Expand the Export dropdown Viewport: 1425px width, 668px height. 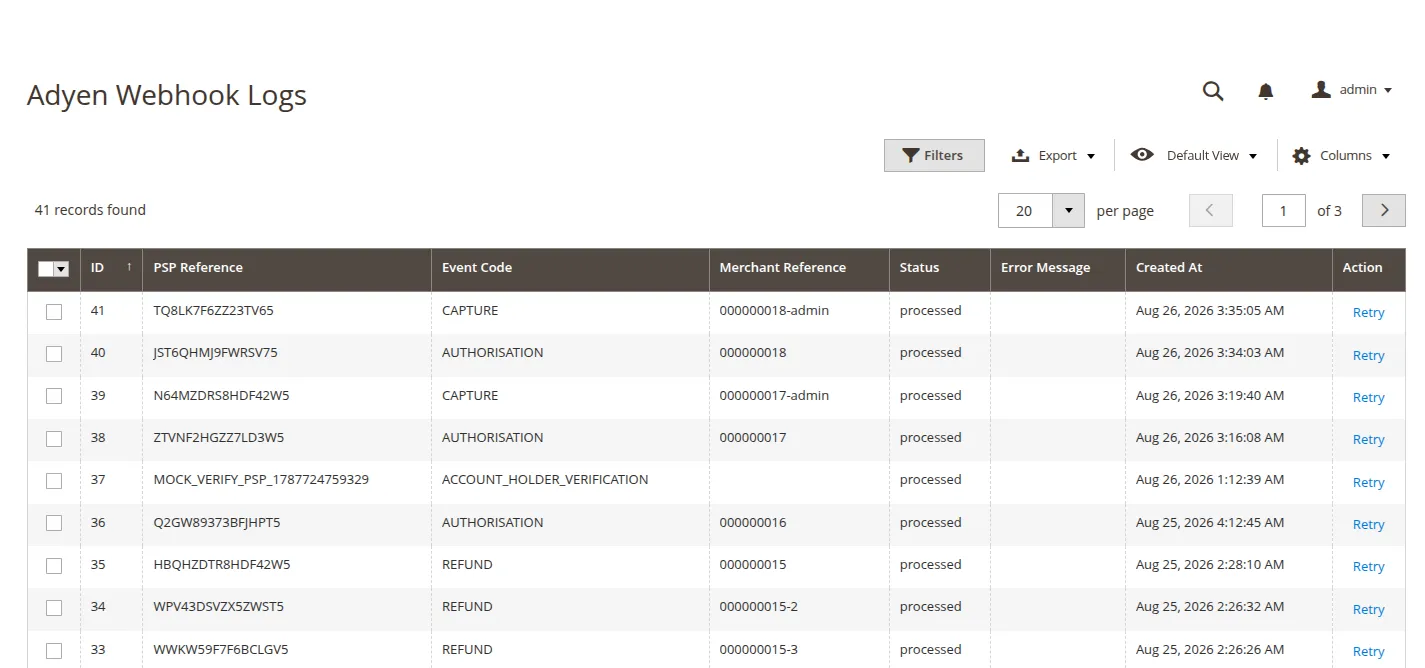1054,155
